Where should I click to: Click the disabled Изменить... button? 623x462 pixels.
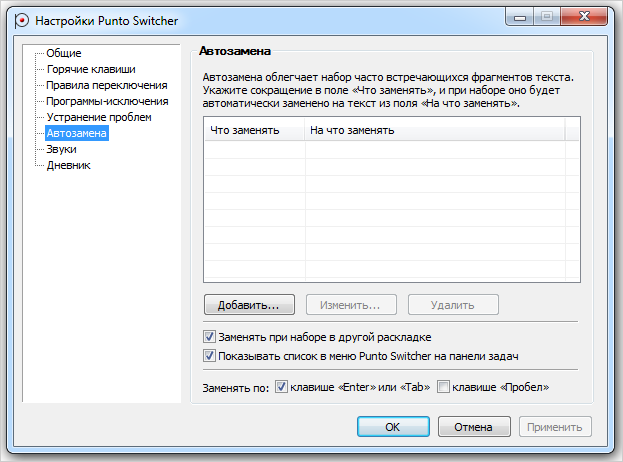coord(351,305)
